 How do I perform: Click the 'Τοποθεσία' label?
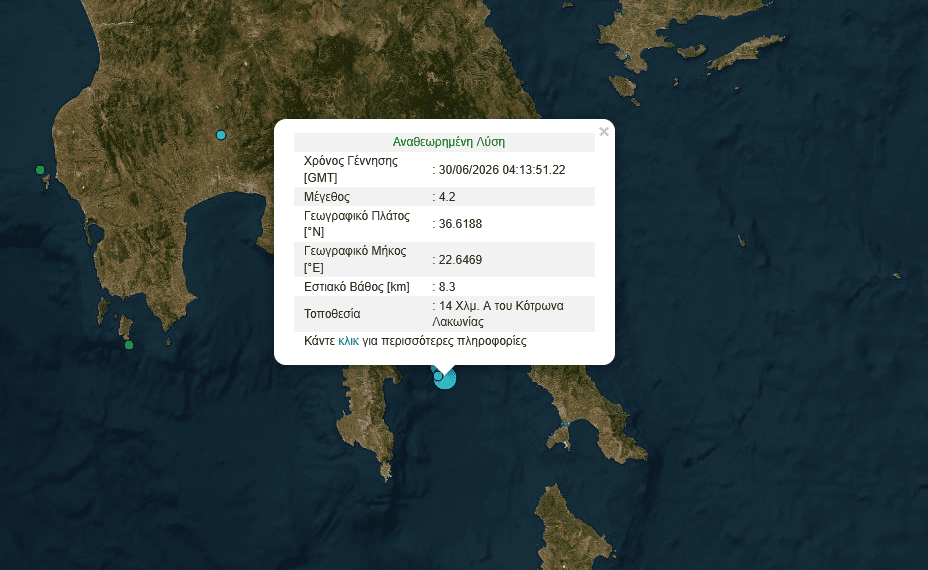(332, 314)
